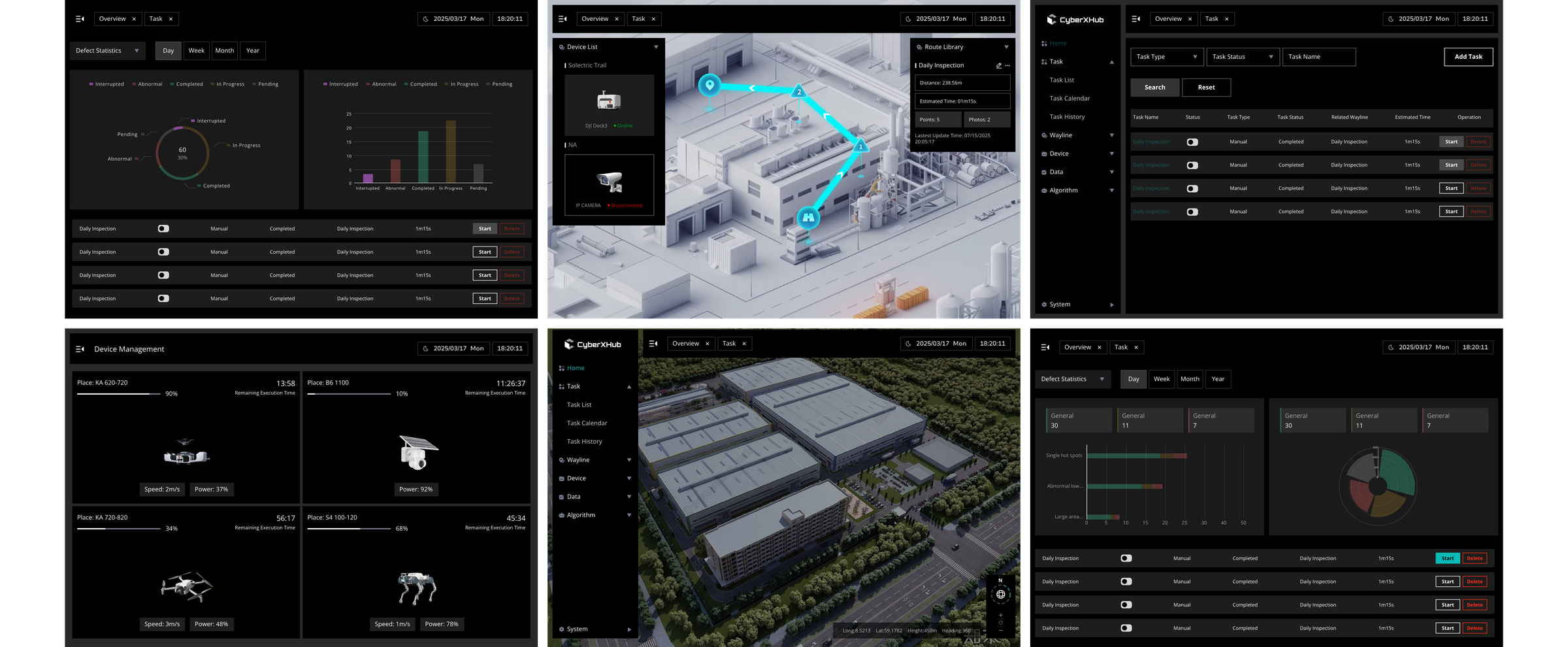Collapse the Route Library panel arrow

point(1006,47)
